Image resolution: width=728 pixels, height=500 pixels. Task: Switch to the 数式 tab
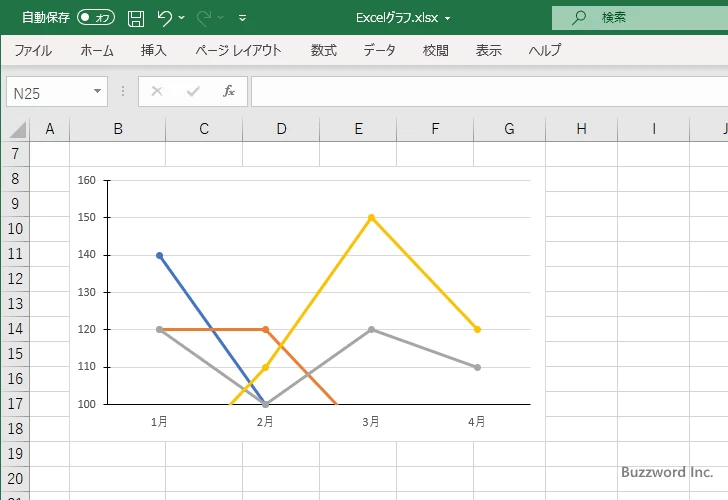tap(324, 50)
